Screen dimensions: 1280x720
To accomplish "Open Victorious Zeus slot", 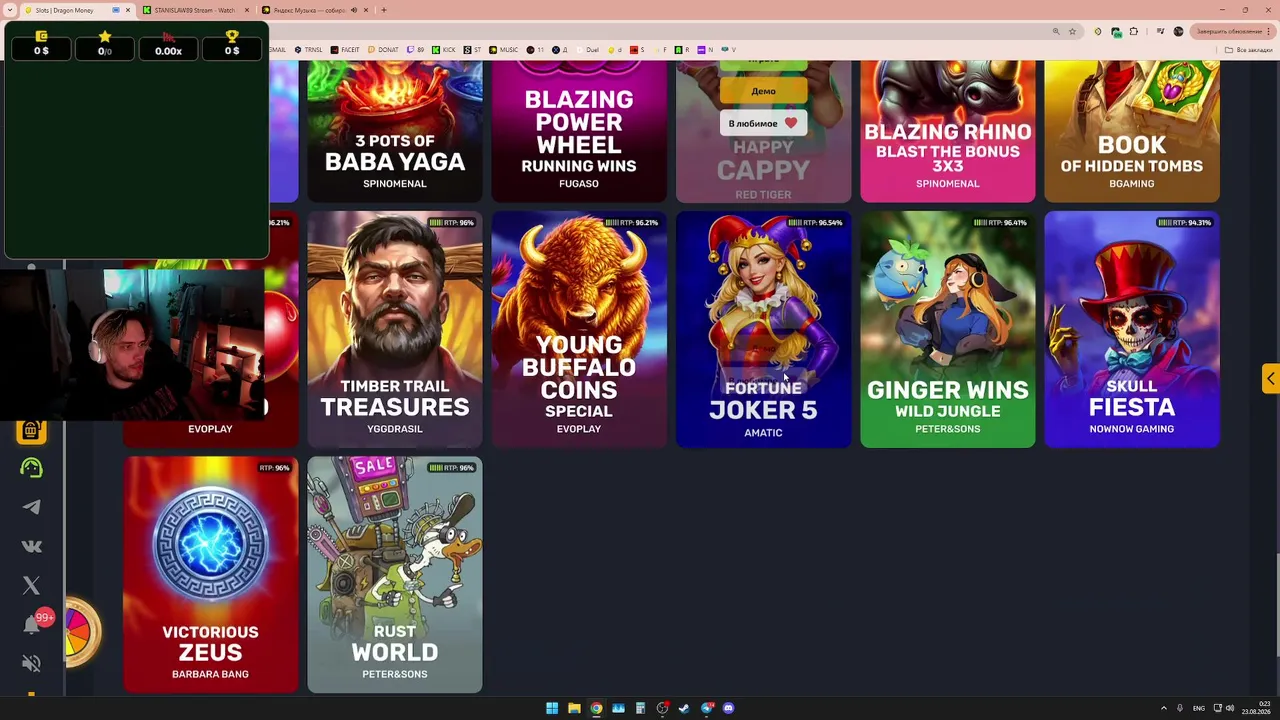I will point(211,575).
